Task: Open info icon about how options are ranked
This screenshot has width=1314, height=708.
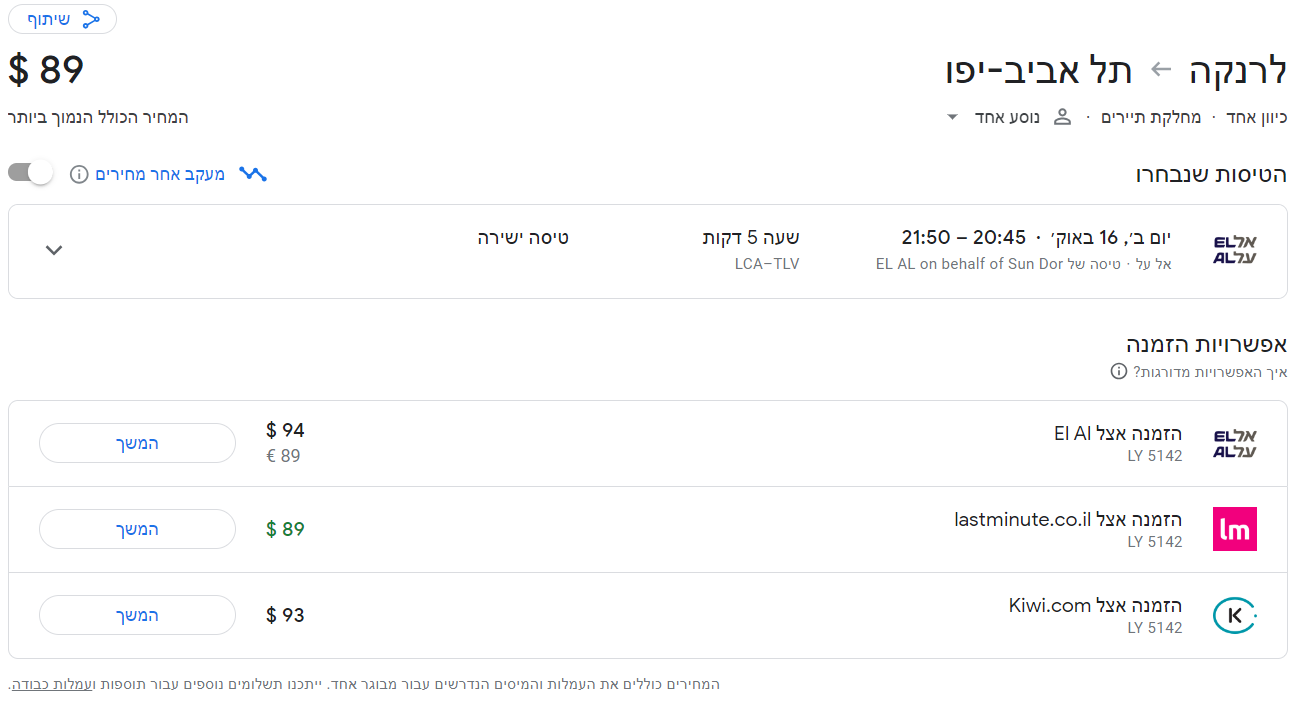Action: click(1119, 372)
